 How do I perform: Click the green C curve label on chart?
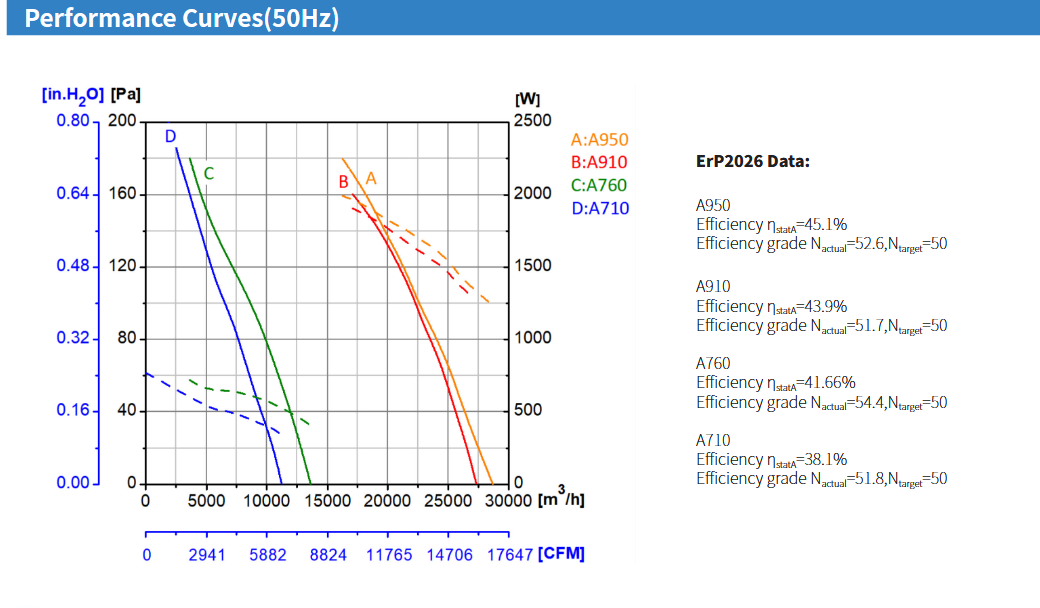pyautogui.click(x=209, y=173)
